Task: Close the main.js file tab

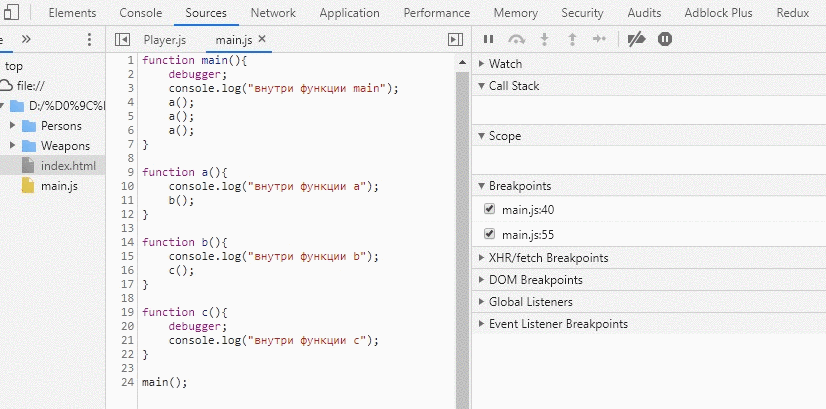Action: [x=263, y=39]
